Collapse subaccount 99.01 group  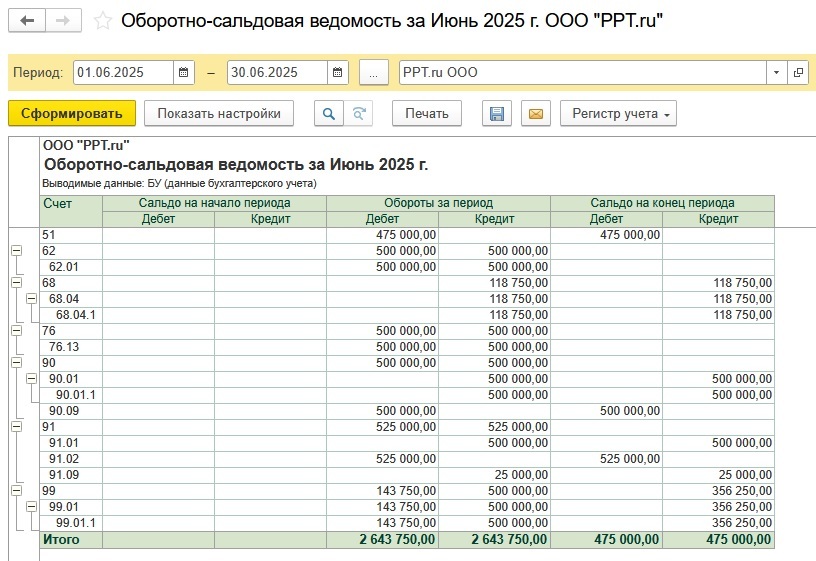[x=31, y=507]
